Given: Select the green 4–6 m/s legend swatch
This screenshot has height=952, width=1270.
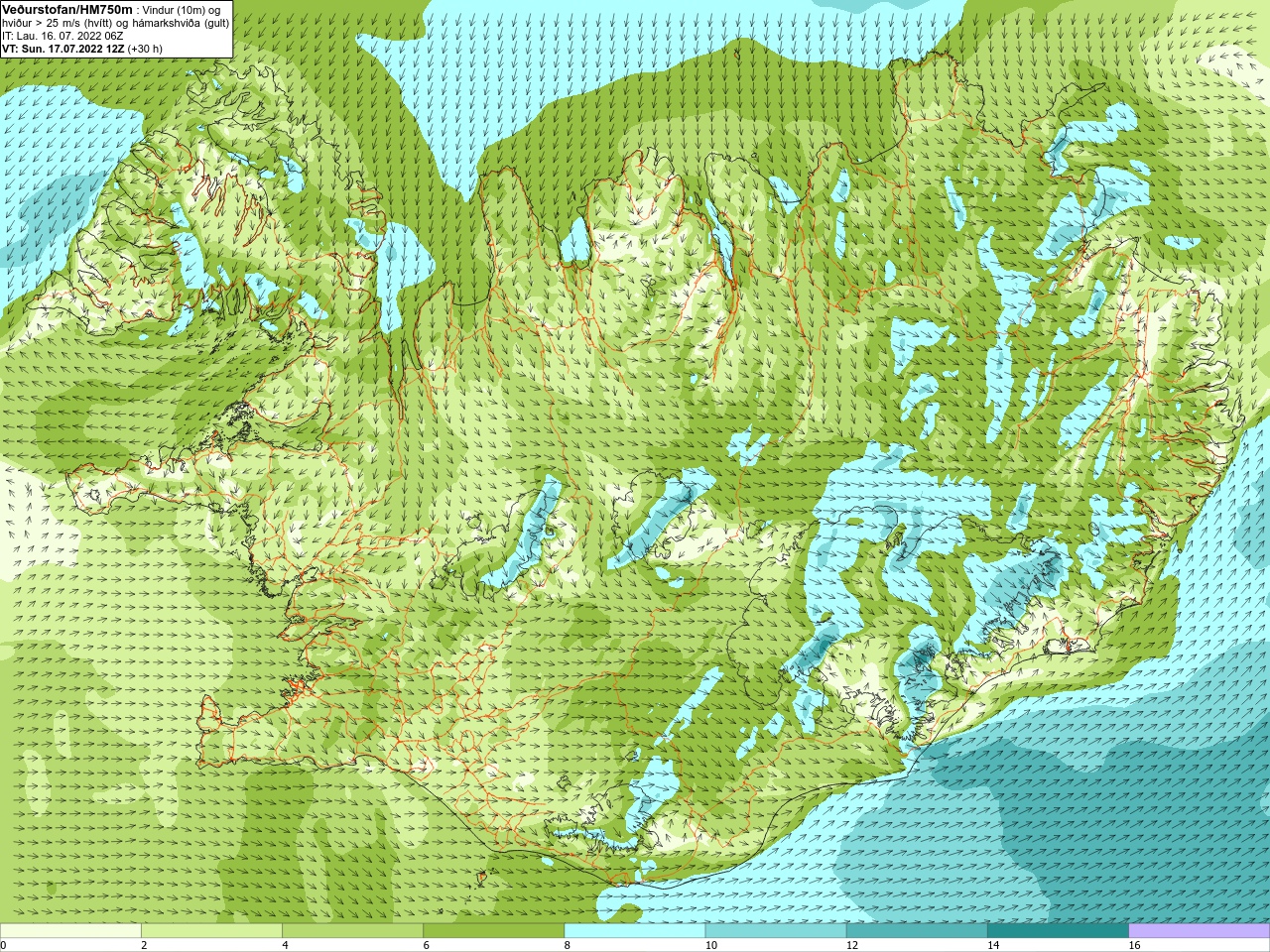Looking at the screenshot, I should (x=352, y=931).
